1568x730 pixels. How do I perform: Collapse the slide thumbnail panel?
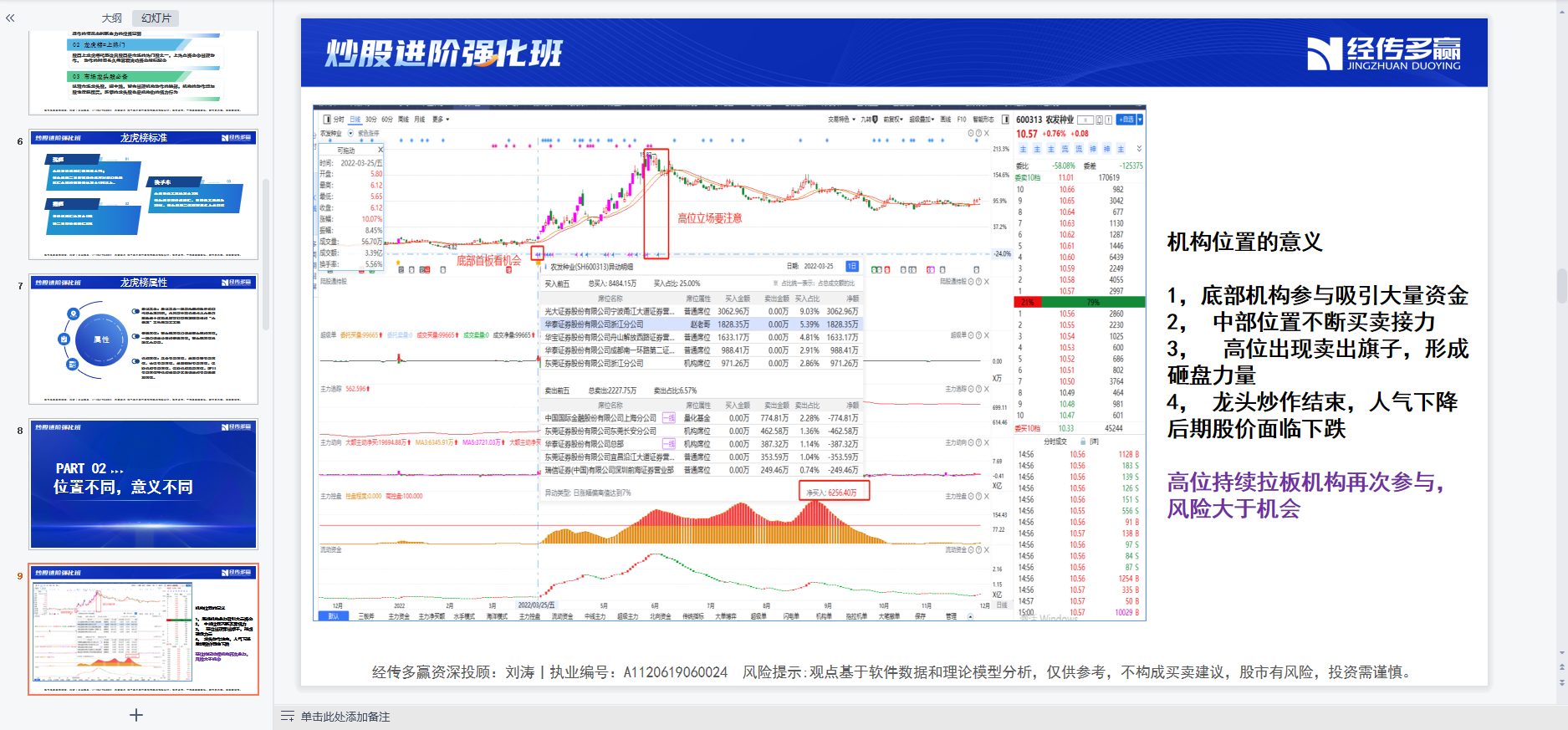pos(10,18)
